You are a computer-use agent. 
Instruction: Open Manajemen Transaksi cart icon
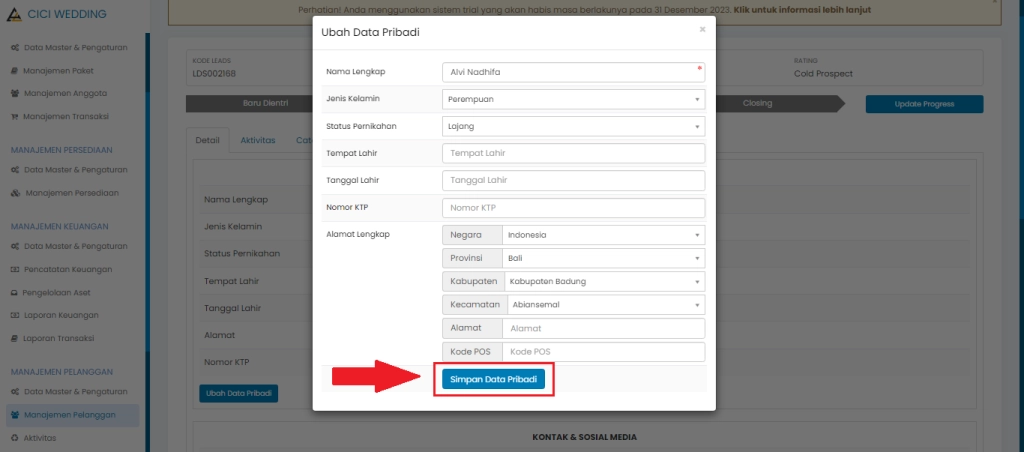(14, 116)
